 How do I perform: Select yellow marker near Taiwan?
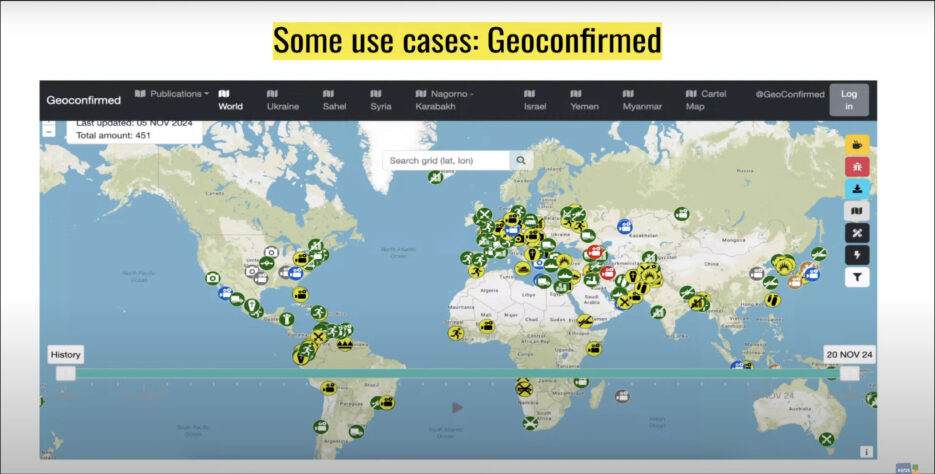pos(773,299)
